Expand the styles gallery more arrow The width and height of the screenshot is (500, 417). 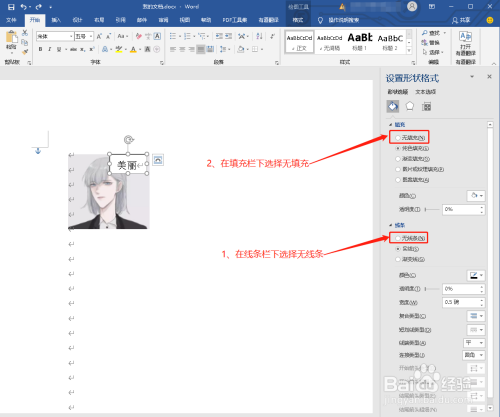409,51
